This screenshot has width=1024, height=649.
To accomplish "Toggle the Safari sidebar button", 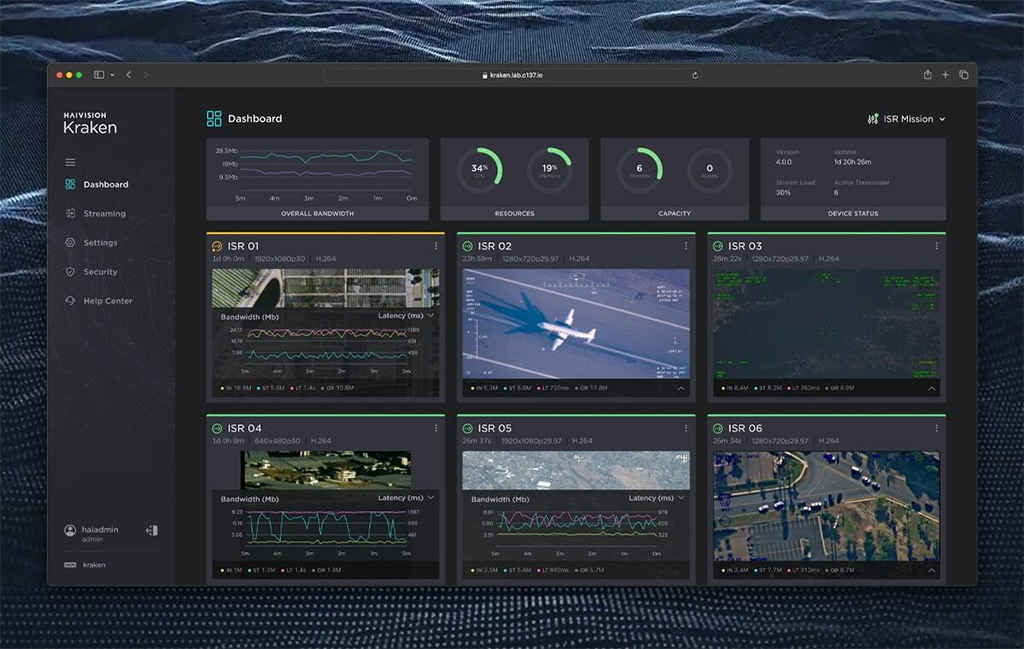I will click(x=99, y=75).
